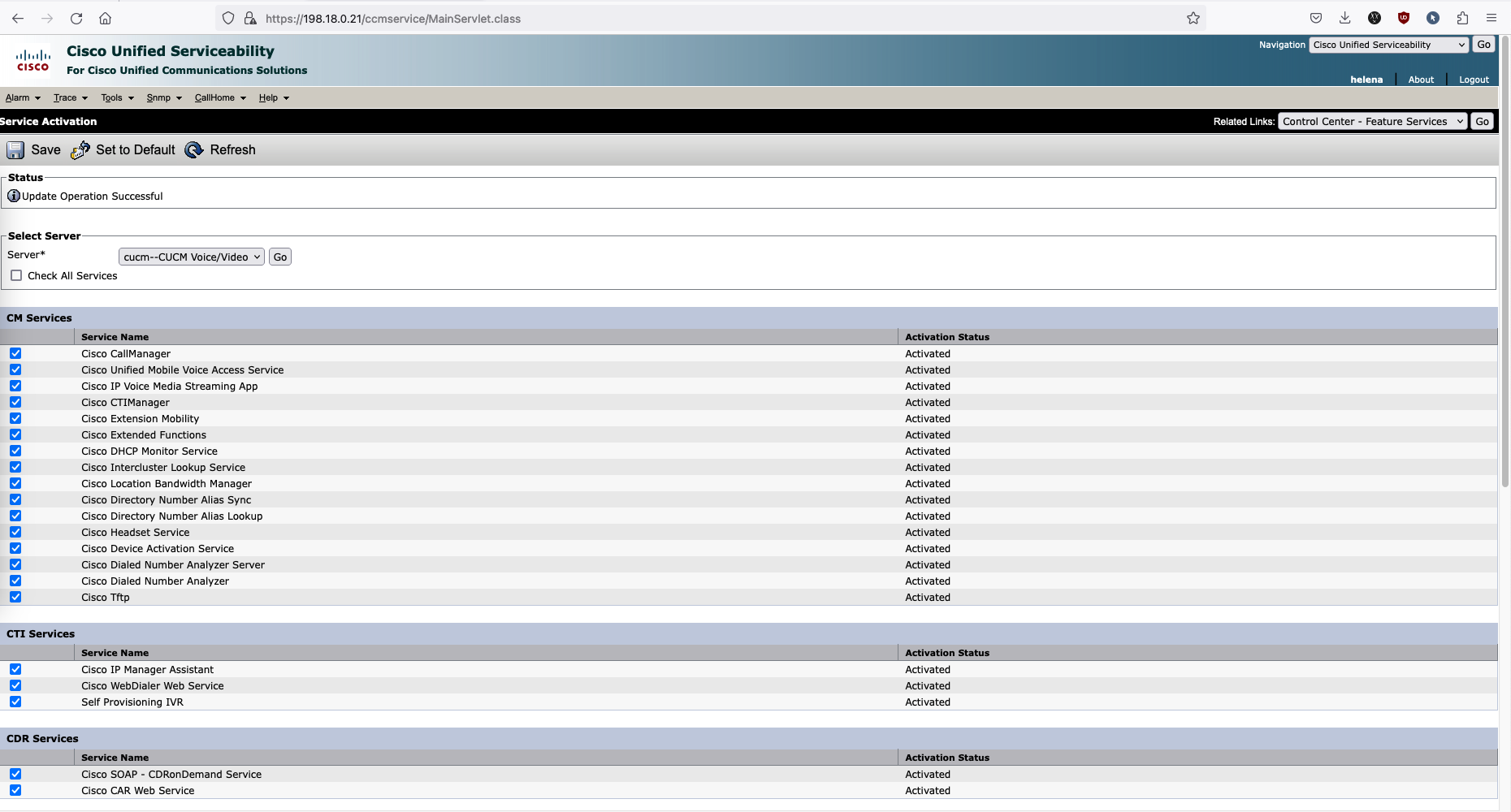
Task: Open the Server selection dropdown
Action: point(191,257)
